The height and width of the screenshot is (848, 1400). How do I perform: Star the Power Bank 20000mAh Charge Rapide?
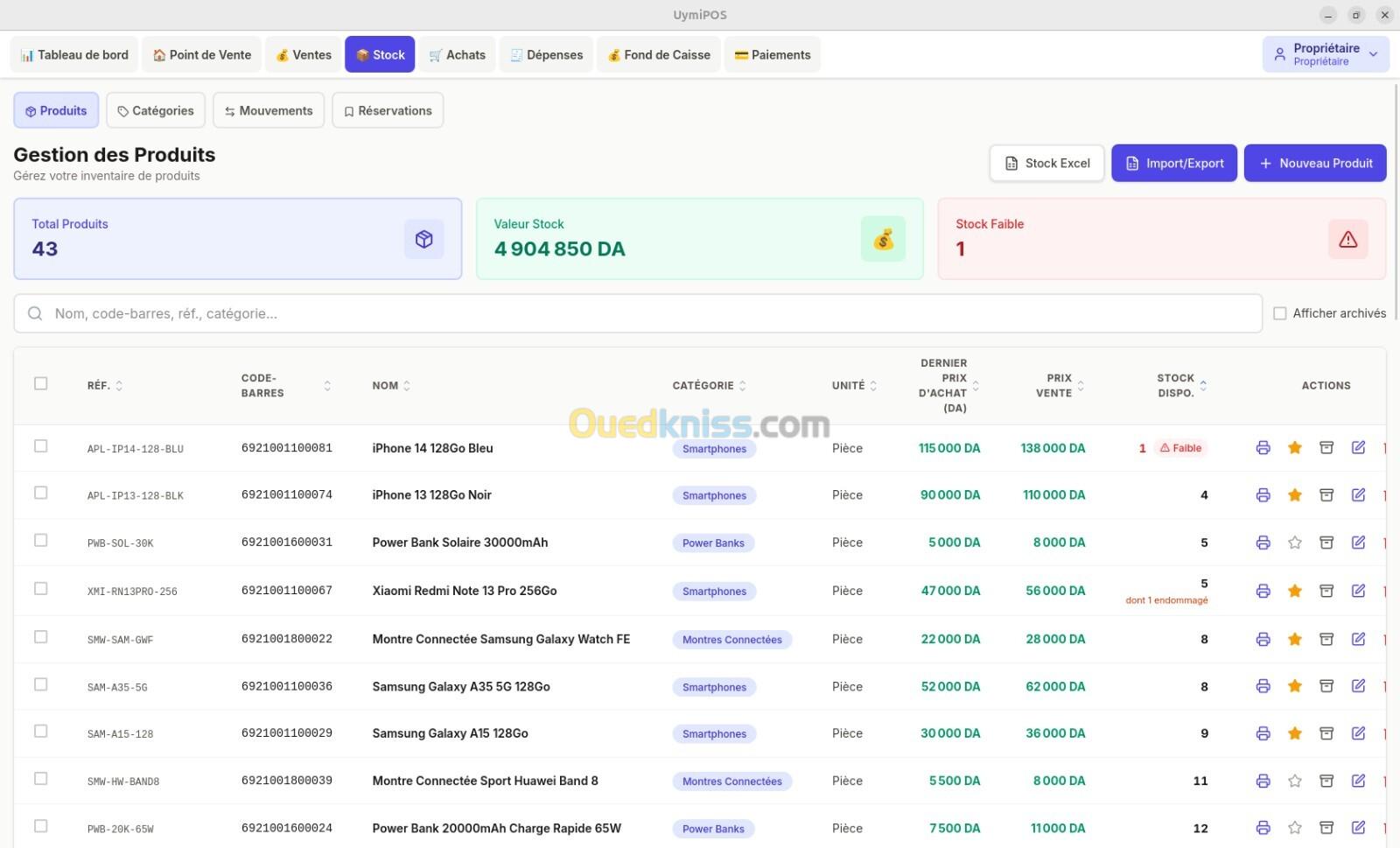pyautogui.click(x=1295, y=828)
